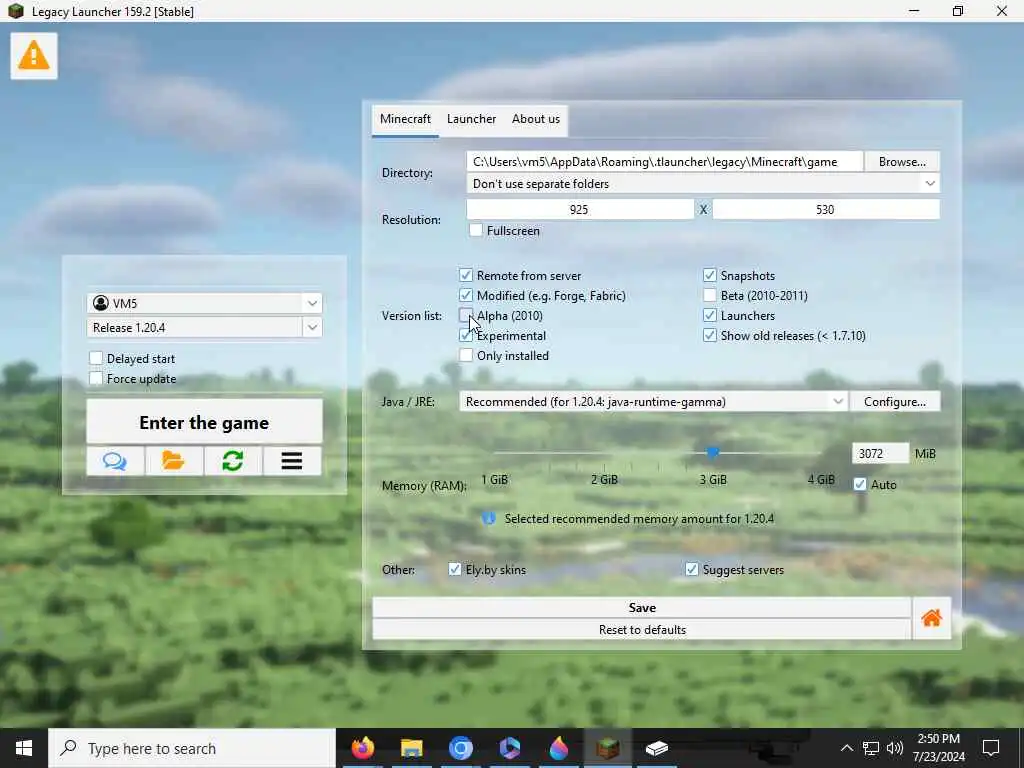Click the water-drop taskbar icon
Image resolution: width=1024 pixels, height=768 pixels.
(558, 748)
